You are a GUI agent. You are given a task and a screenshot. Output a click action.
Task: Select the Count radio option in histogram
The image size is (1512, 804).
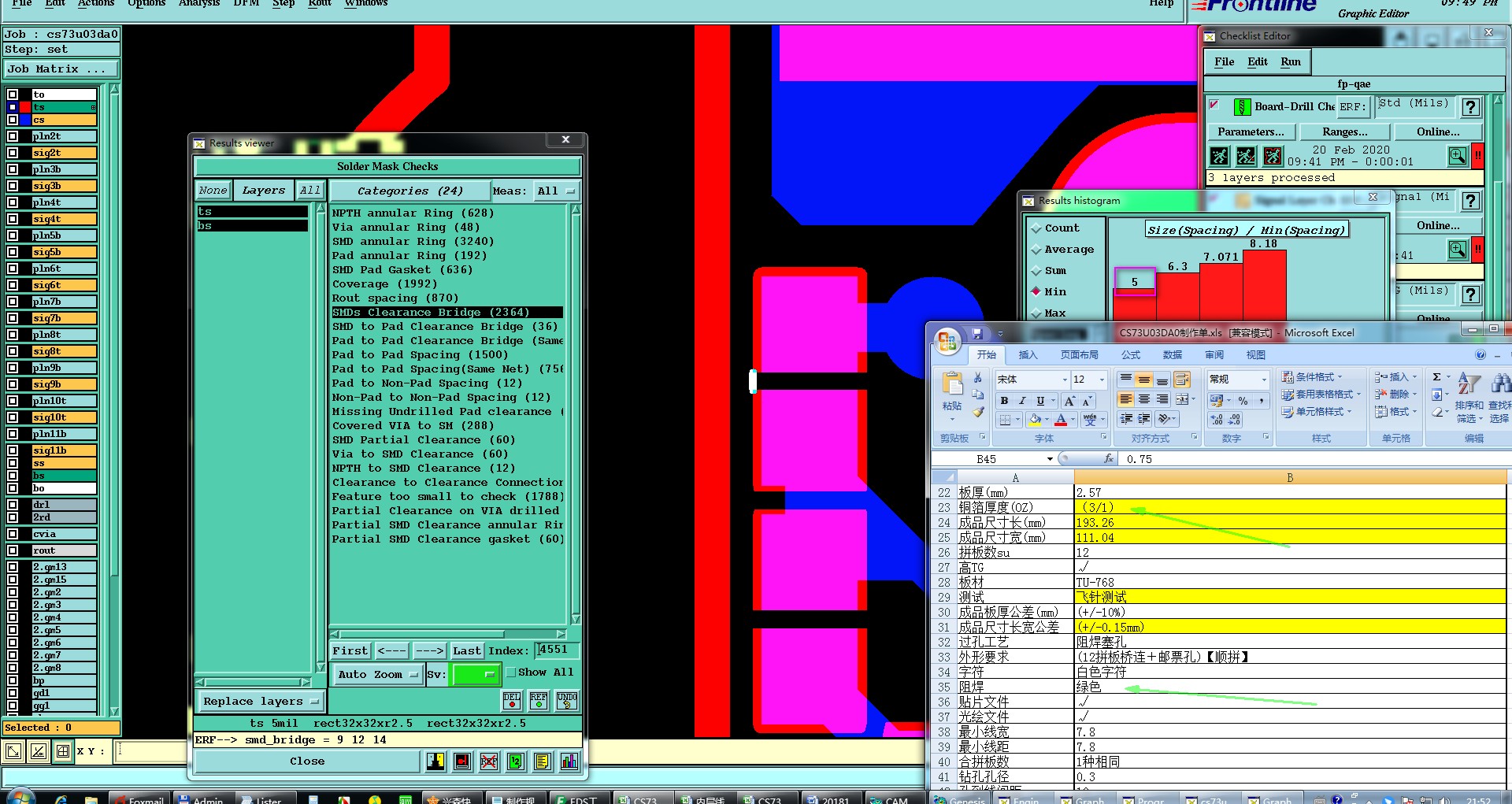[1036, 228]
